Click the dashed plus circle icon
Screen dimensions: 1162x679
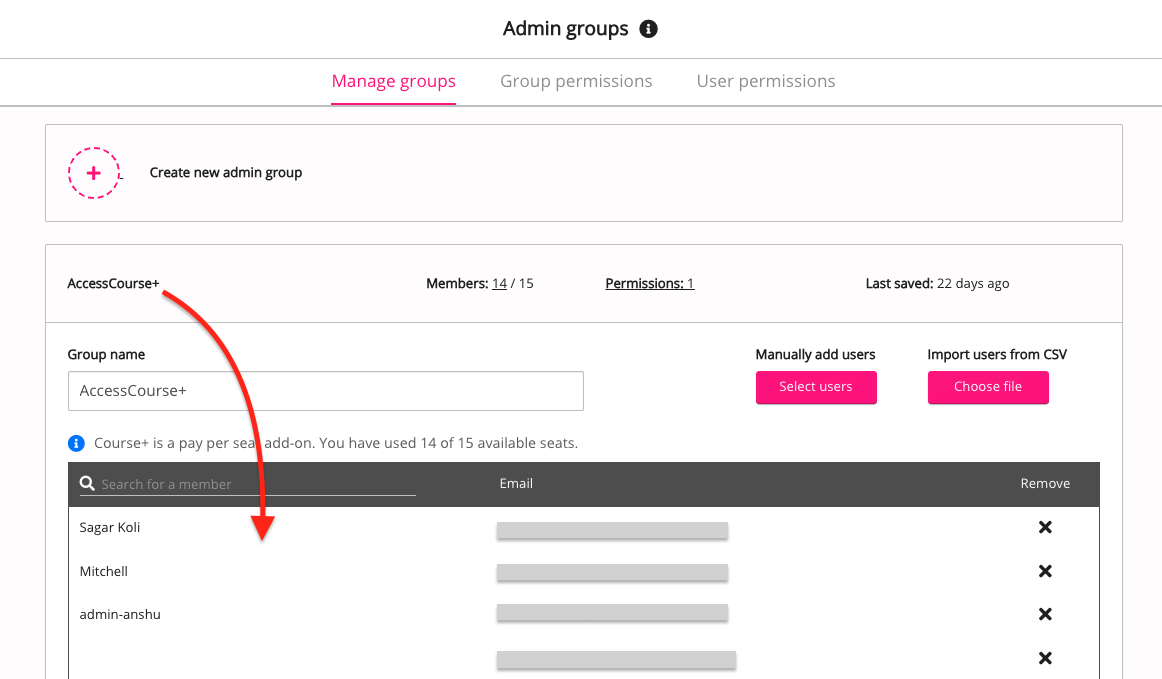[x=94, y=173]
